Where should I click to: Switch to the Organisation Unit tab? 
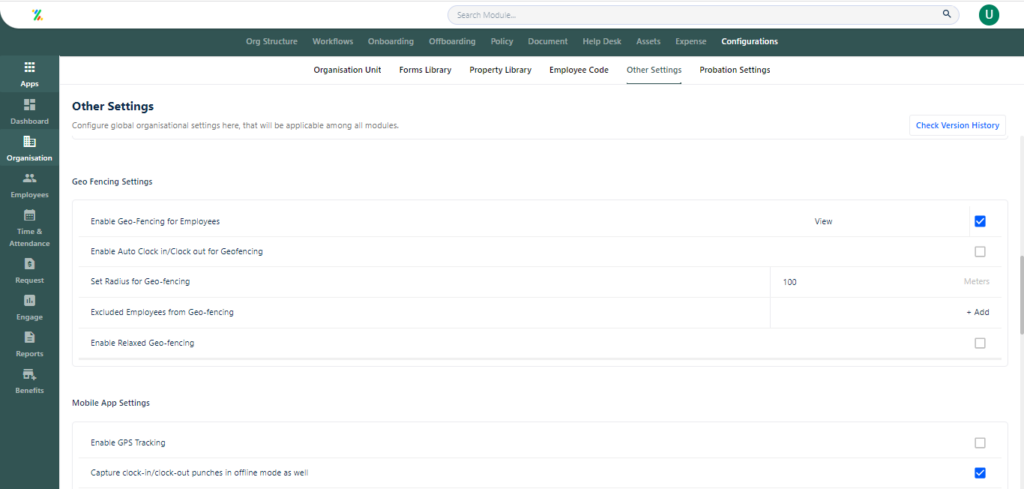point(347,70)
